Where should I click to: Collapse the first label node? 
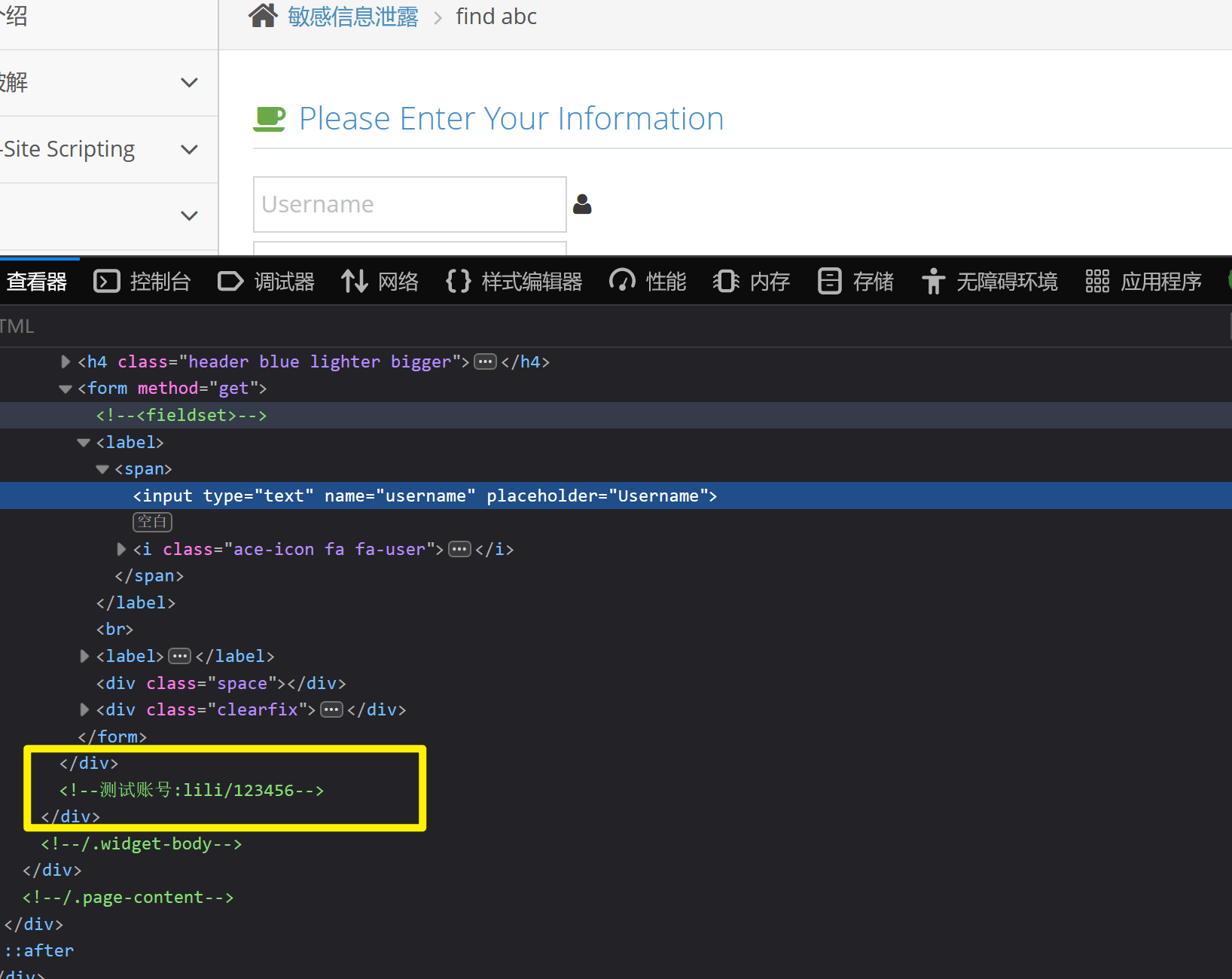84,443
